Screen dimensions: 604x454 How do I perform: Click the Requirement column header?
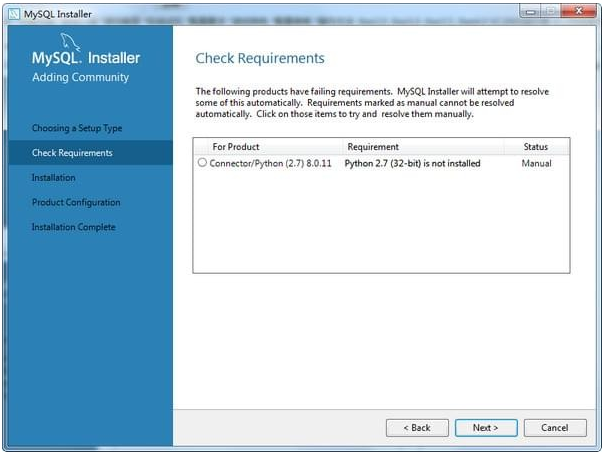[x=373, y=147]
